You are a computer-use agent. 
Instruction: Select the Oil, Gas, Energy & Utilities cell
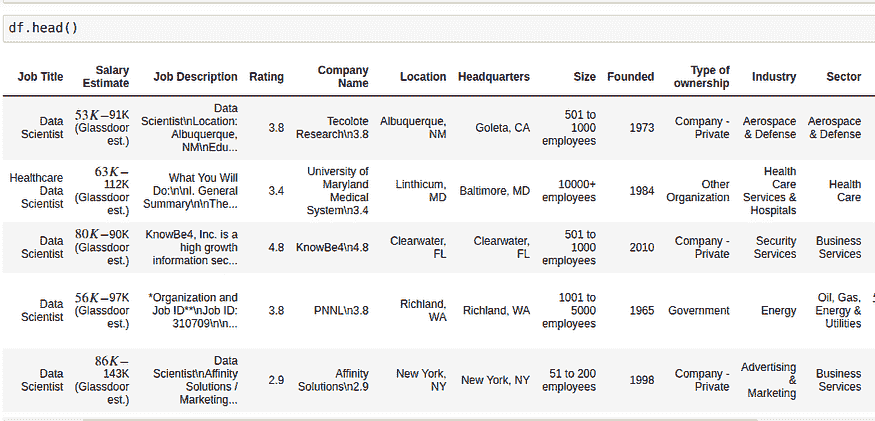pos(837,311)
